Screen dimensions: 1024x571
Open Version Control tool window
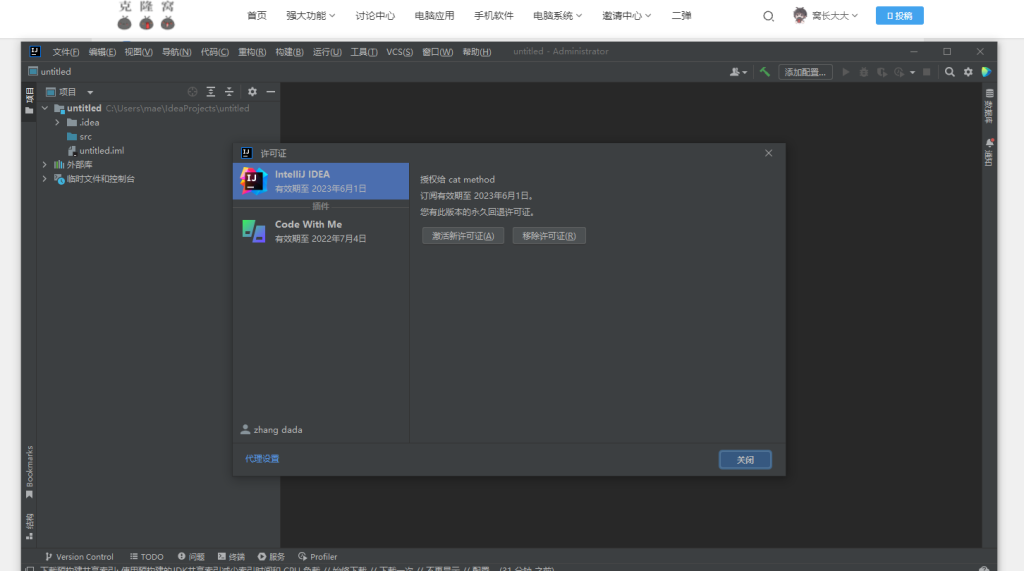point(78,557)
